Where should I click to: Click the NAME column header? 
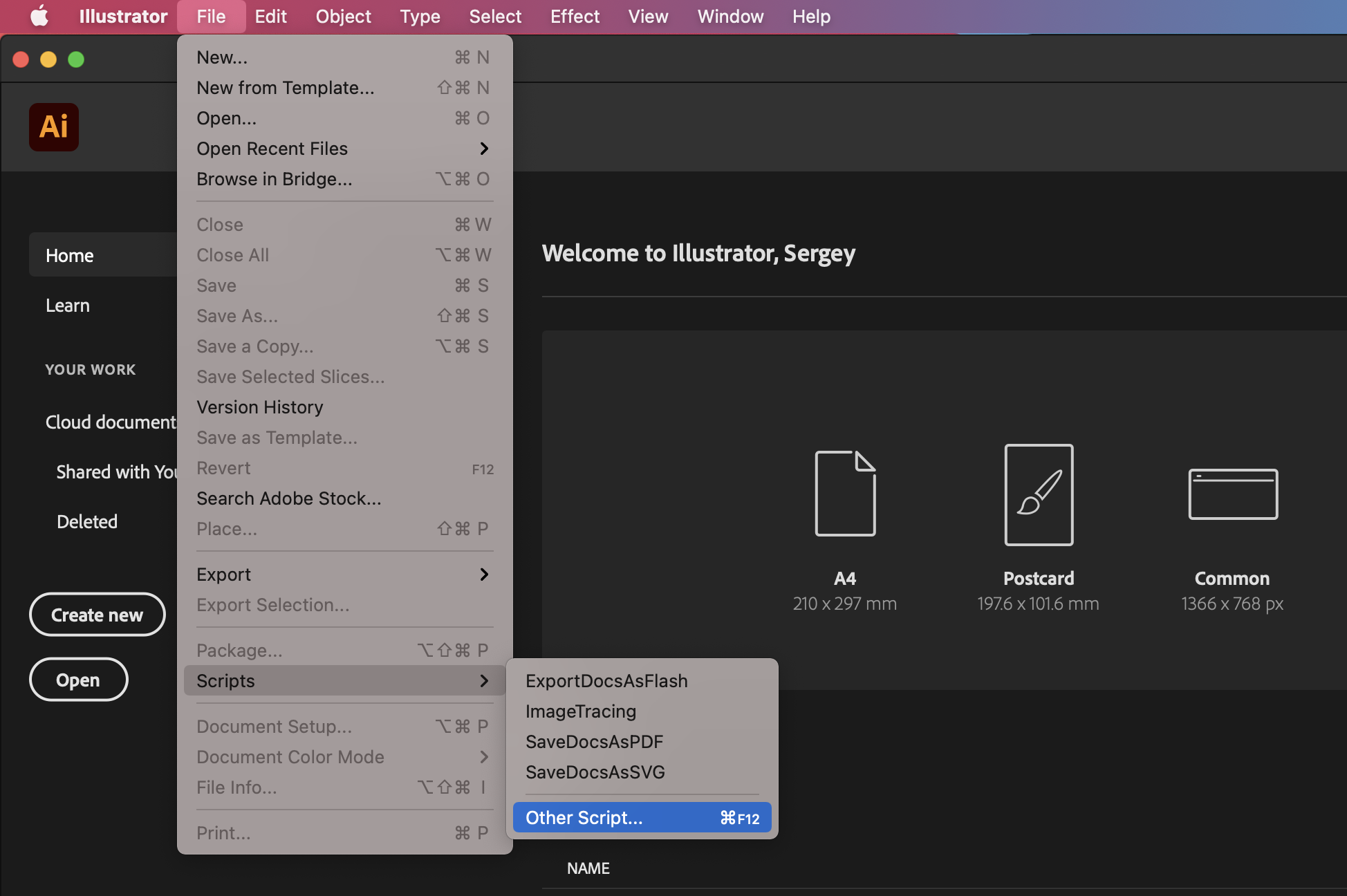point(588,868)
